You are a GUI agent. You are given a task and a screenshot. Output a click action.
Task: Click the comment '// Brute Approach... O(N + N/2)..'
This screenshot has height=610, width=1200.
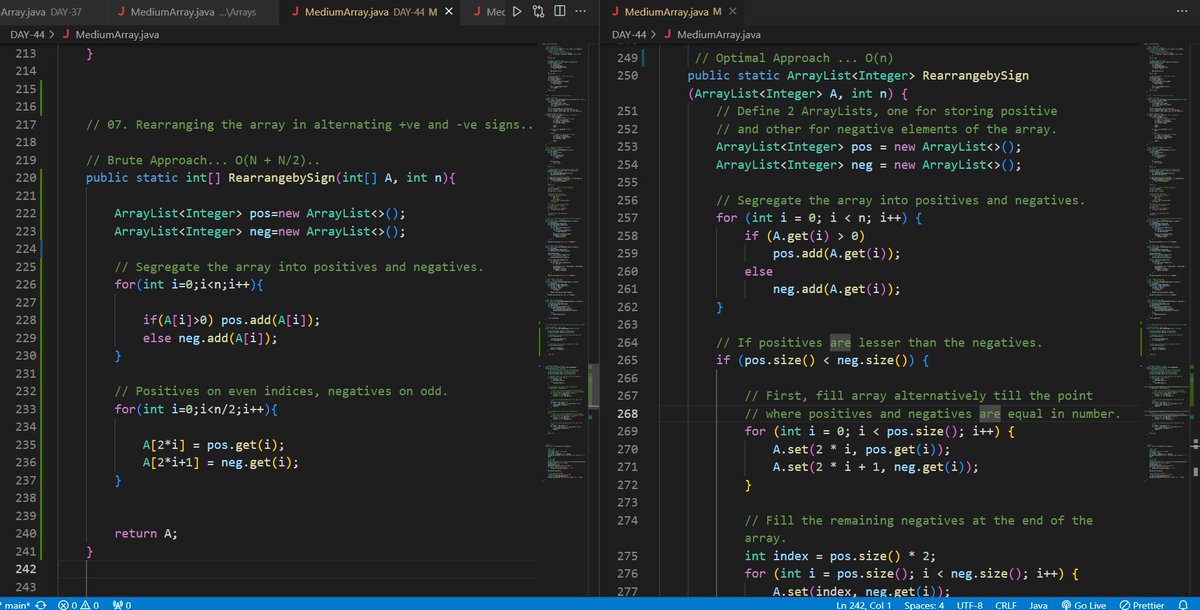tap(204, 160)
